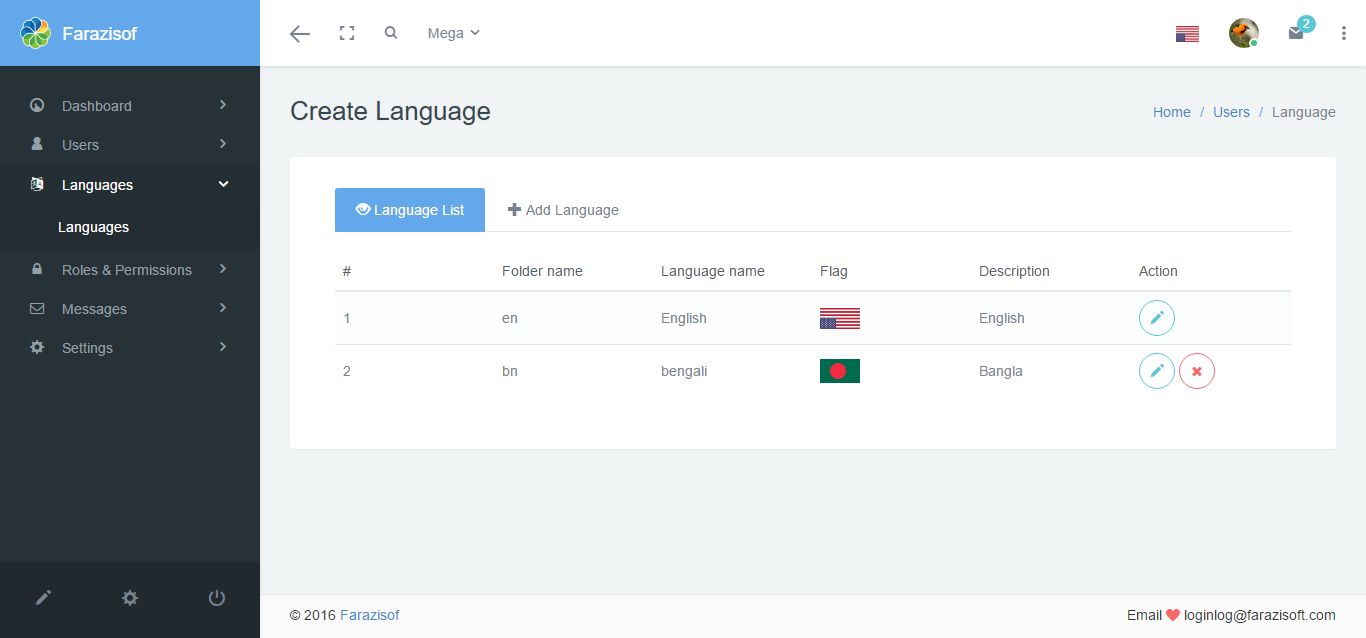Click the back arrow icon in top bar
The width and height of the screenshot is (1366, 638).
[x=299, y=34]
